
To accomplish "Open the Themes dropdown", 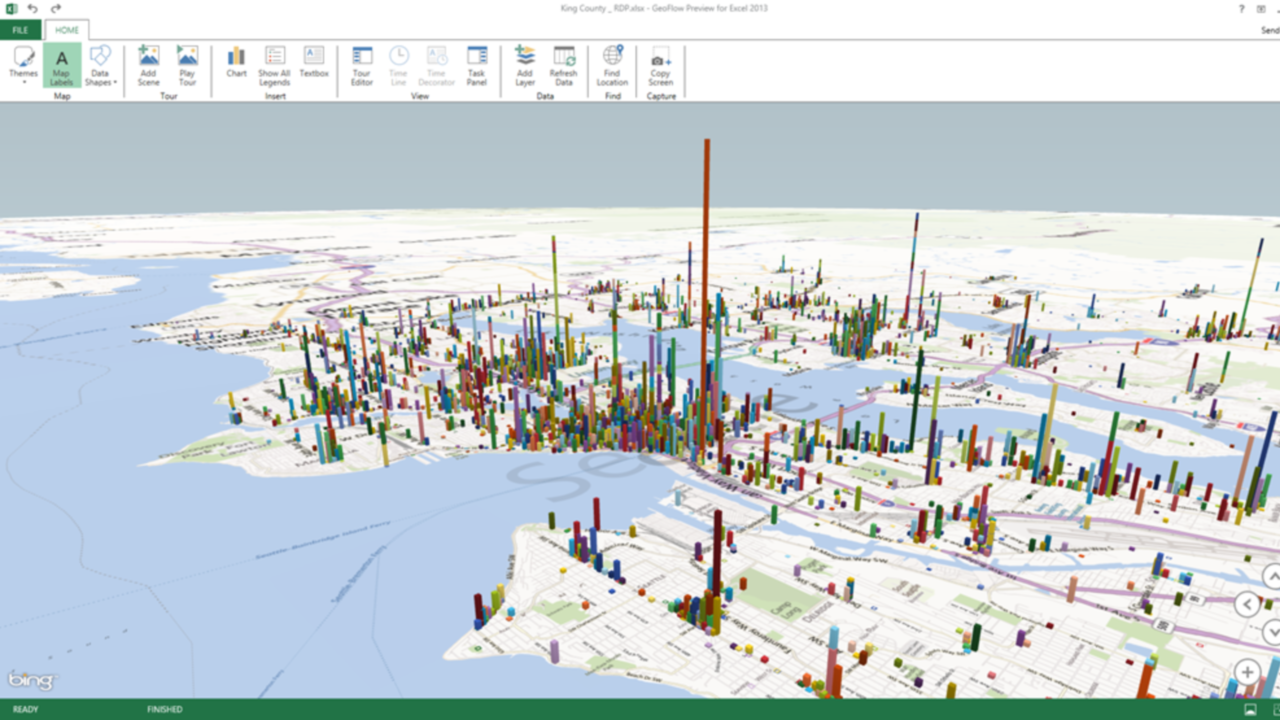I will 23,65.
